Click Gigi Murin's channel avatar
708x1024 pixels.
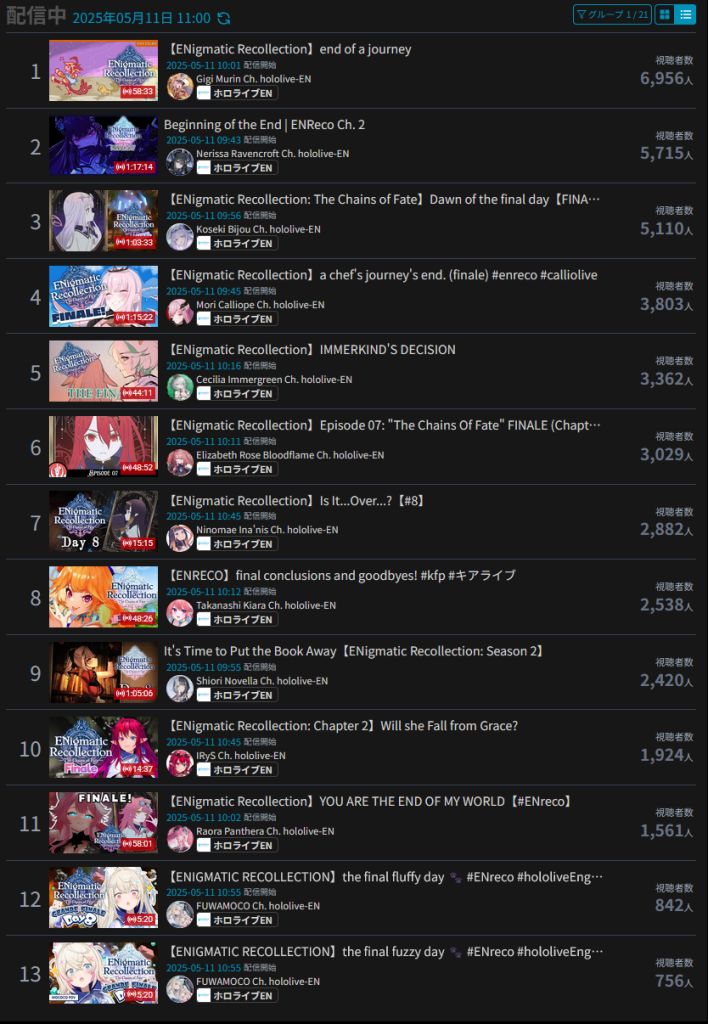click(180, 86)
